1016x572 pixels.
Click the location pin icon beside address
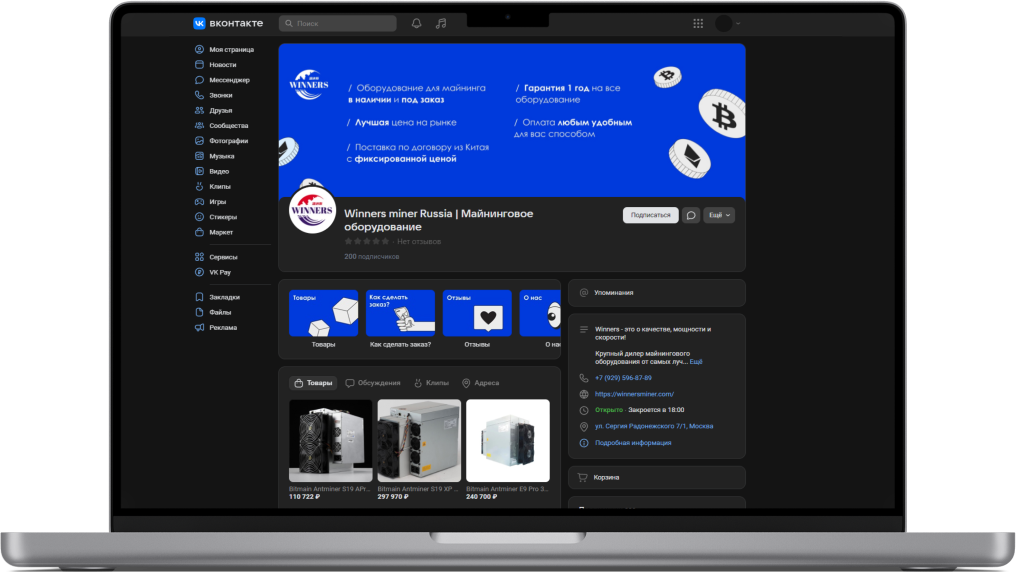click(x=584, y=426)
